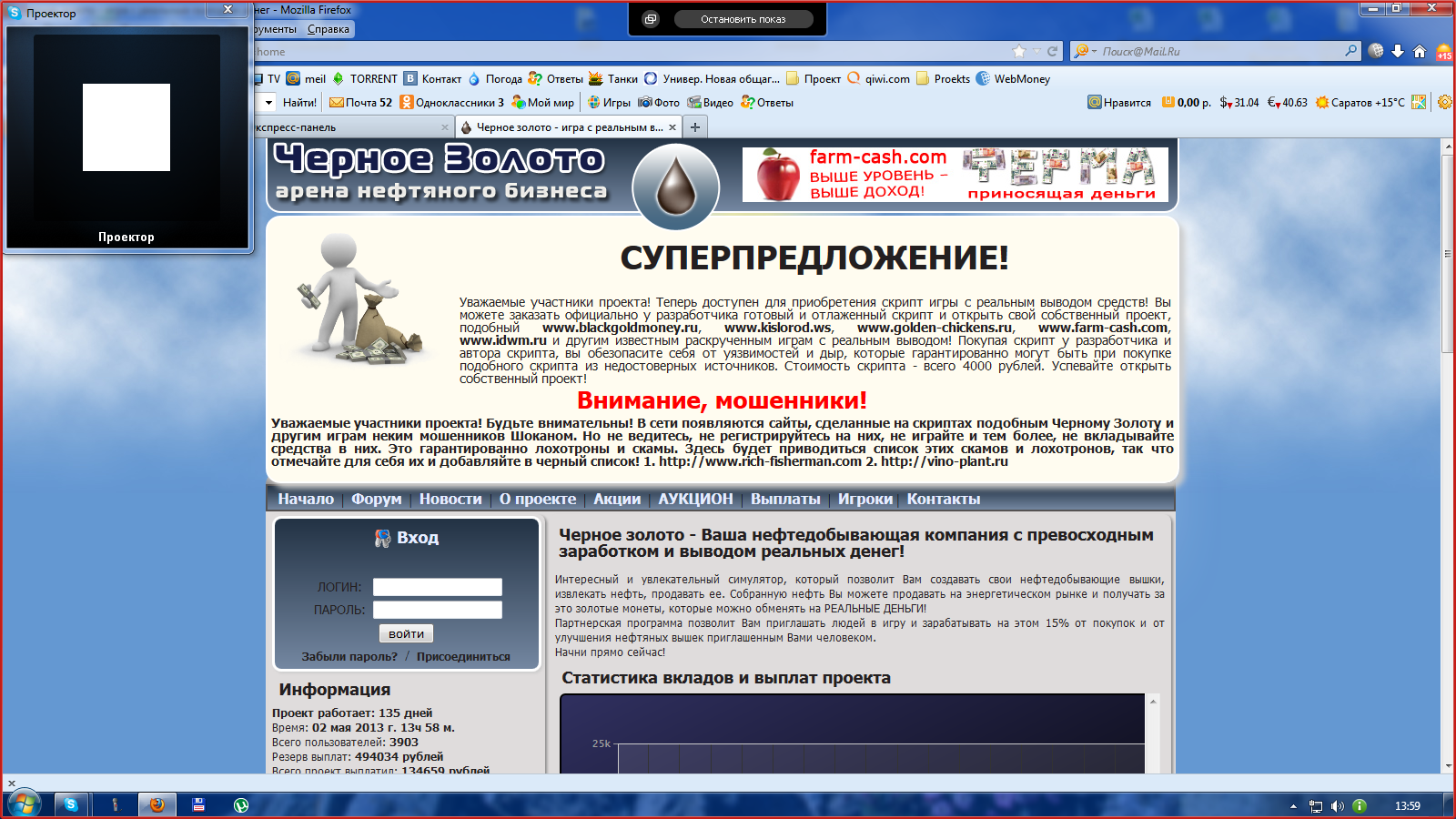Open the TORRENT bookmark
The width and height of the screenshot is (1456, 819).
click(365, 78)
